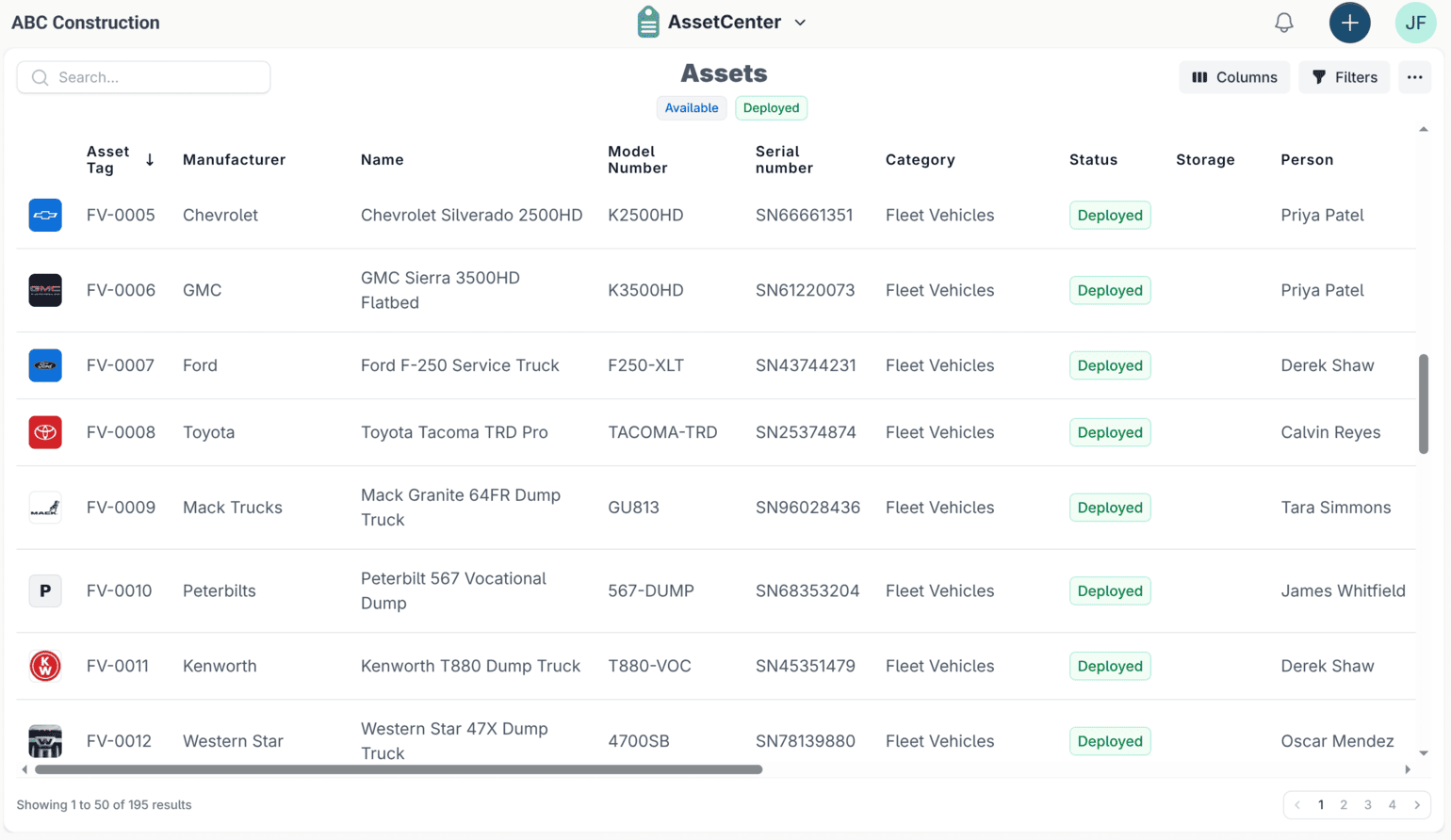Click the horizontal scrollbar thumb
Viewport: 1451px width, 840px height.
(399, 769)
